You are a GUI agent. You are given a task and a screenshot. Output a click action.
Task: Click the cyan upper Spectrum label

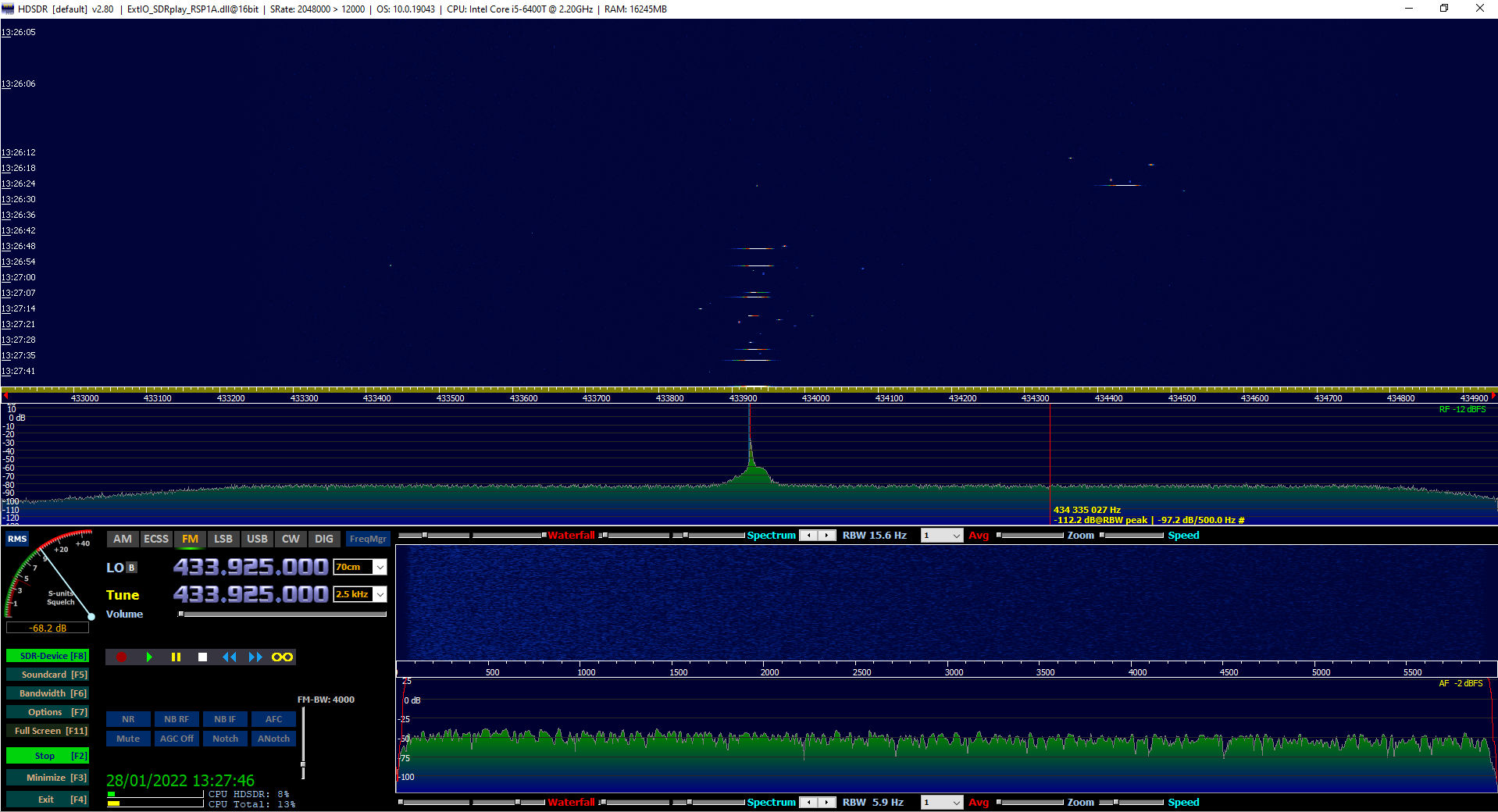pyautogui.click(x=771, y=536)
